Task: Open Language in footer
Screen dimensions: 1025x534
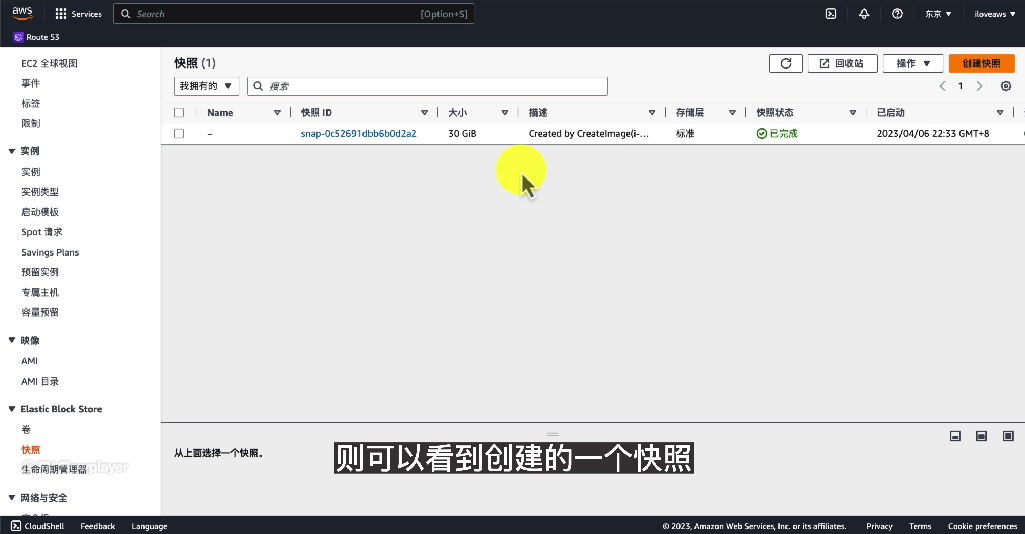Action: (x=149, y=526)
